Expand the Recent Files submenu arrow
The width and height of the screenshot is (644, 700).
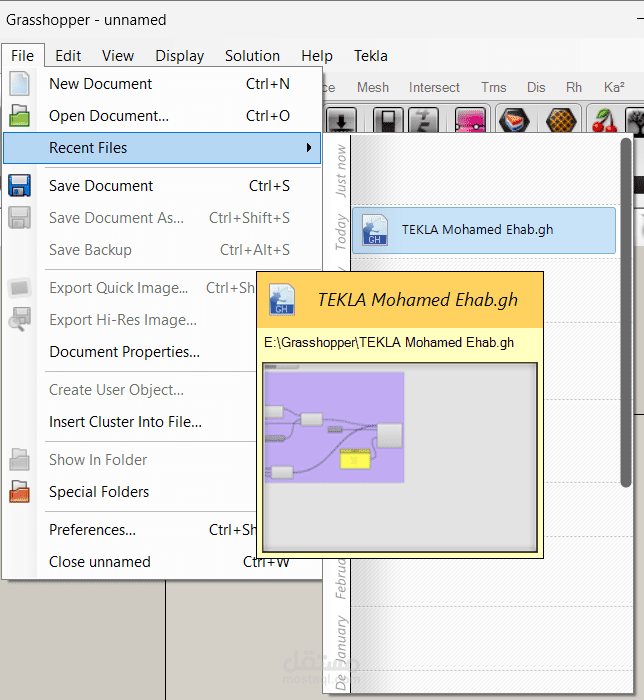click(x=309, y=148)
